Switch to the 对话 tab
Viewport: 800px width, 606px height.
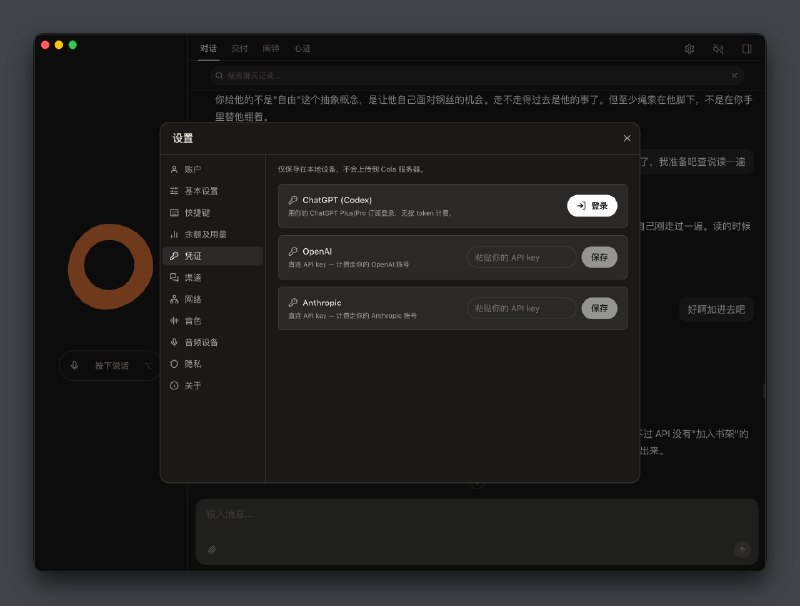coord(208,48)
